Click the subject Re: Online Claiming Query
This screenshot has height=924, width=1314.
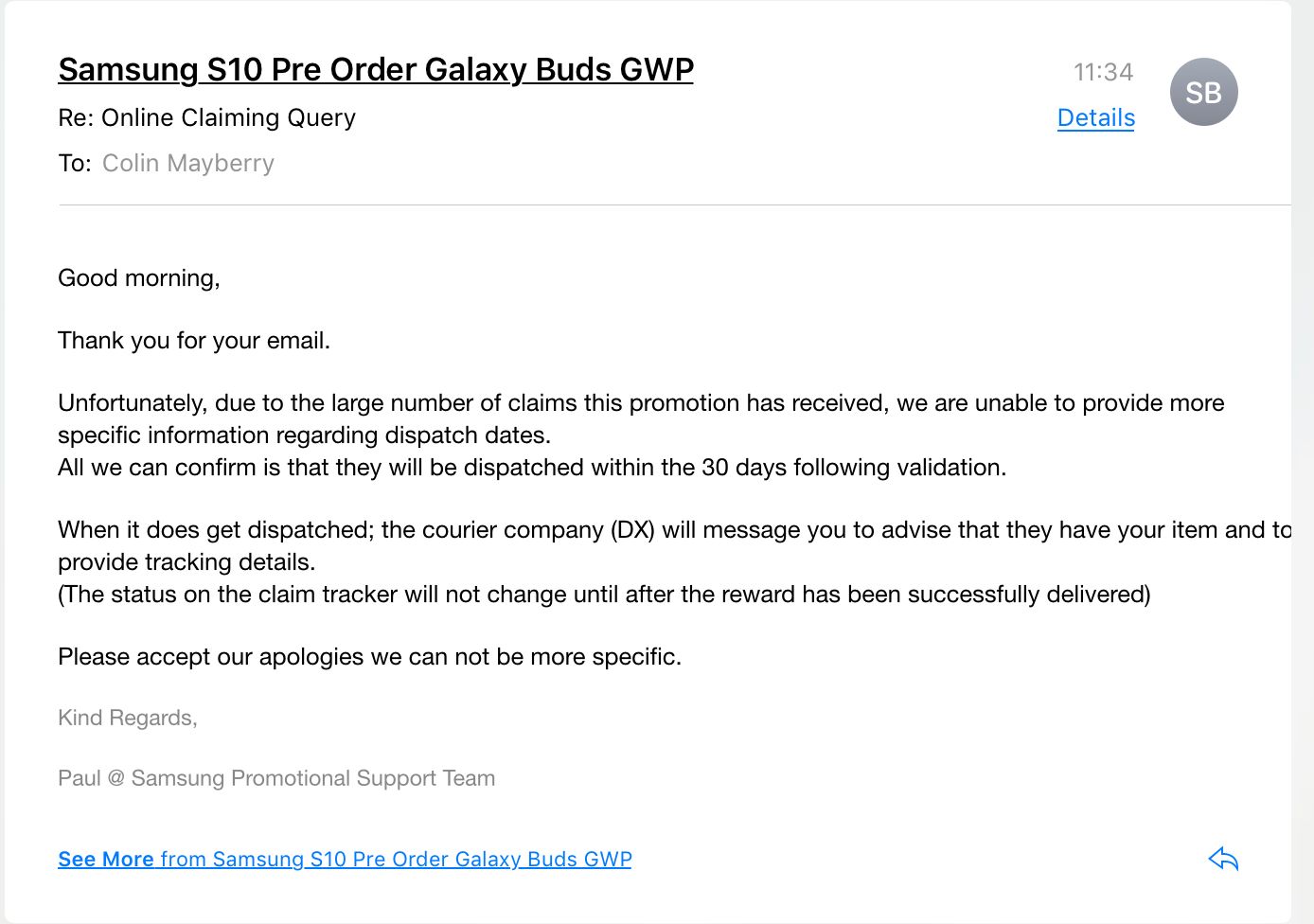coord(206,117)
